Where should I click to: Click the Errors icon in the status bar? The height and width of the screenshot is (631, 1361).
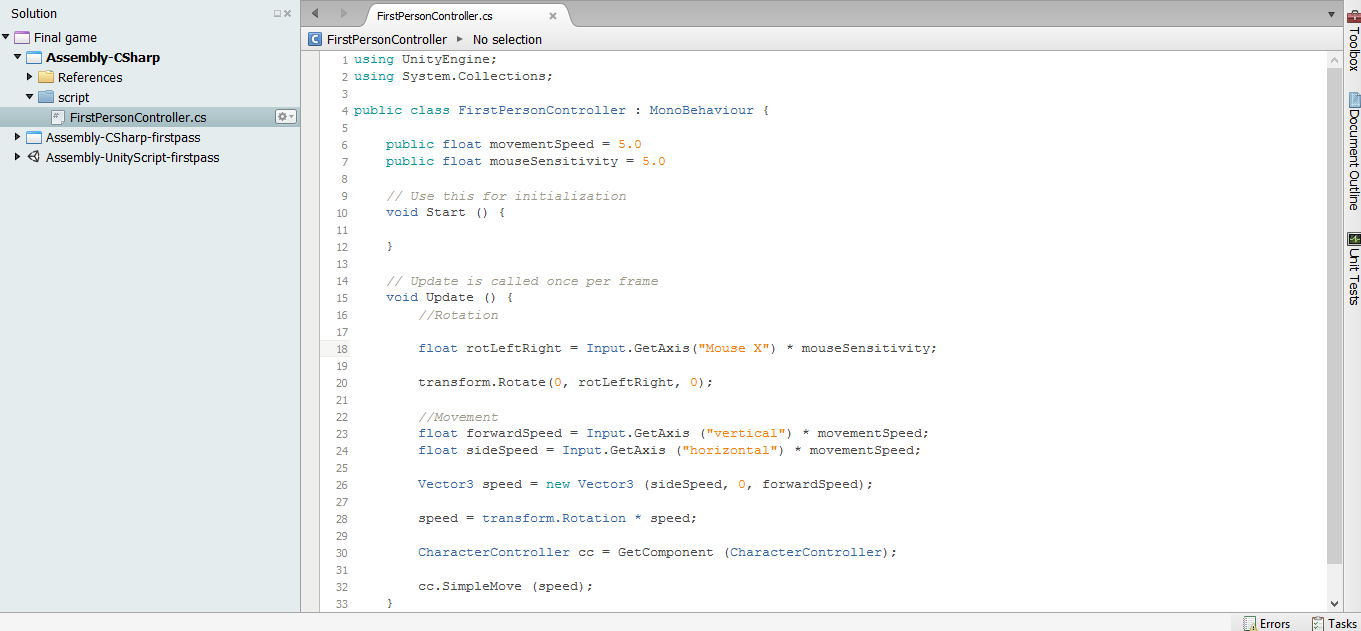1249,623
